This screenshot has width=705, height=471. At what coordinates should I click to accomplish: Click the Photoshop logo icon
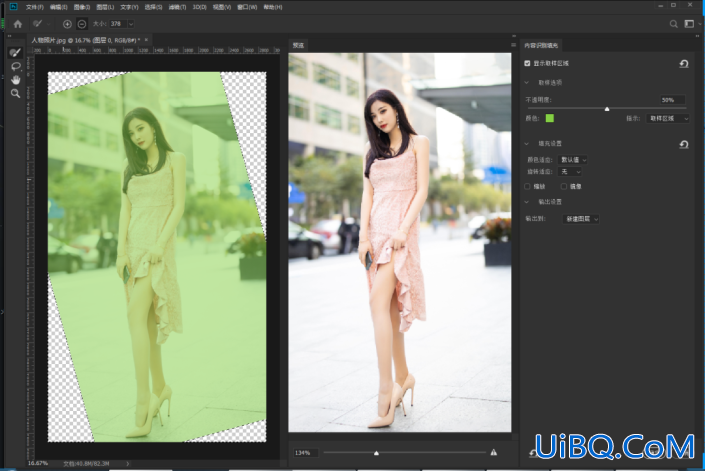point(13,7)
